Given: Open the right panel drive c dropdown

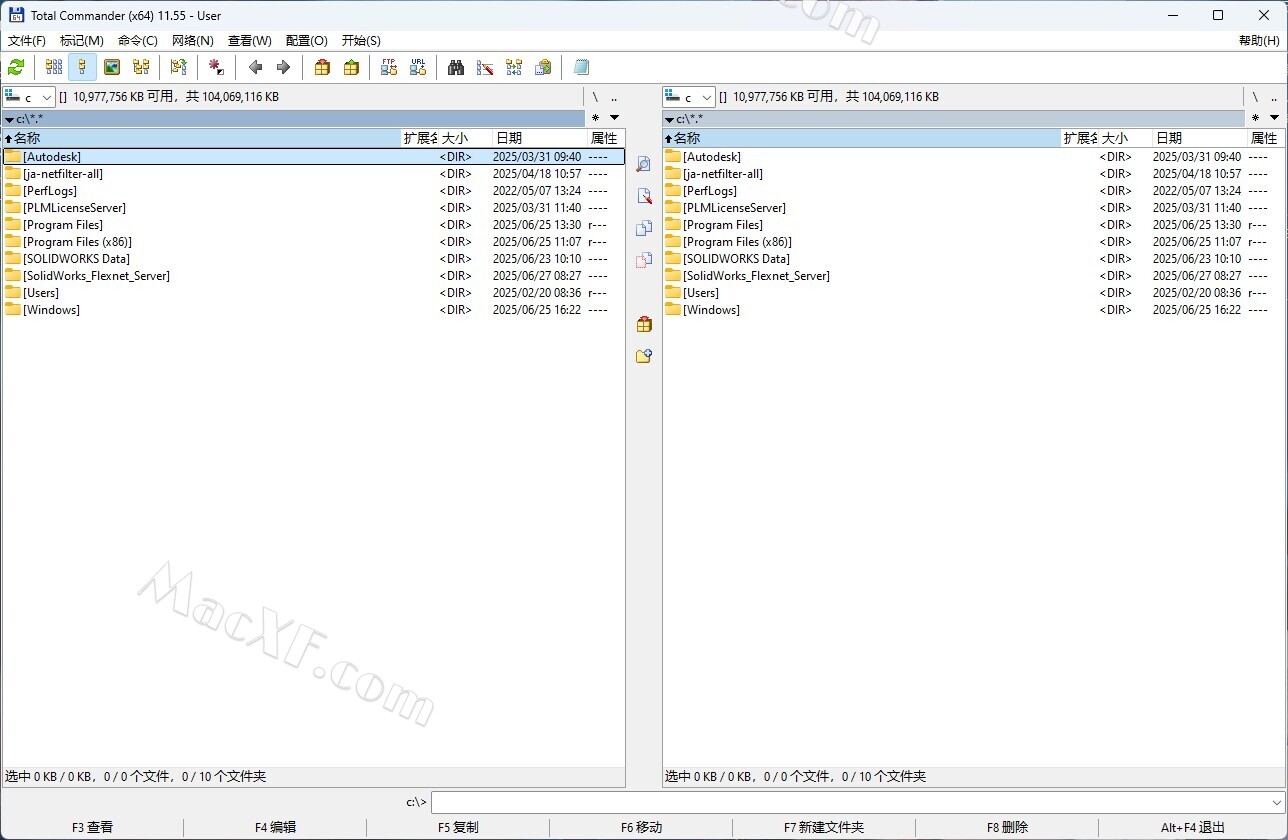Looking at the screenshot, I should 689,97.
